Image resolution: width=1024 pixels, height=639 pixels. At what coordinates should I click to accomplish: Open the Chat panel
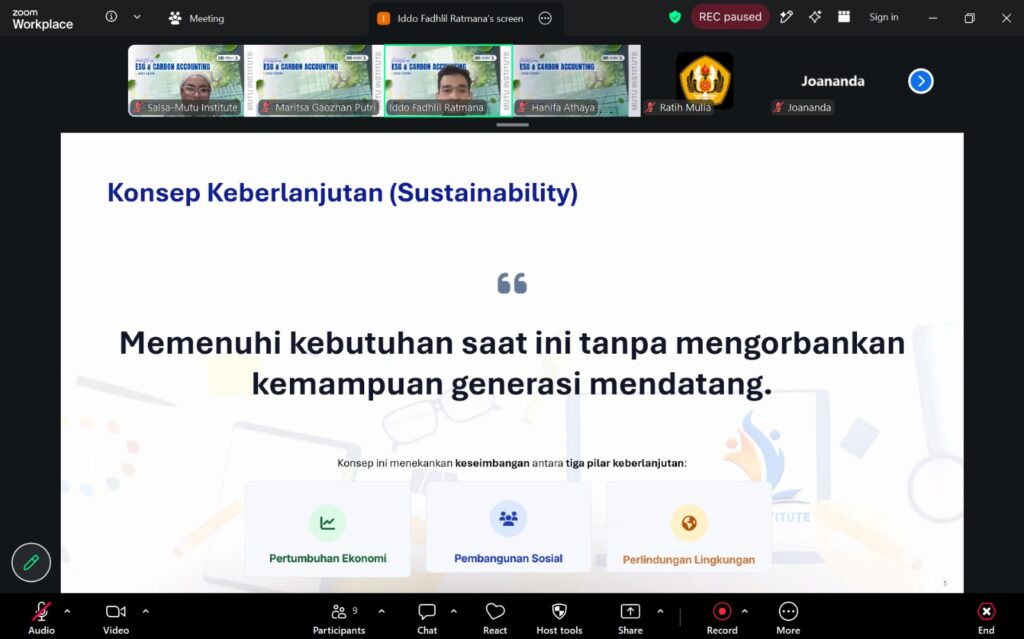click(x=427, y=617)
